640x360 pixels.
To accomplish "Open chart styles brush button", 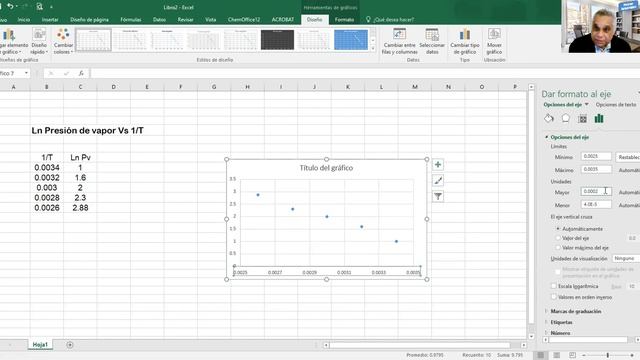I will point(438,180).
